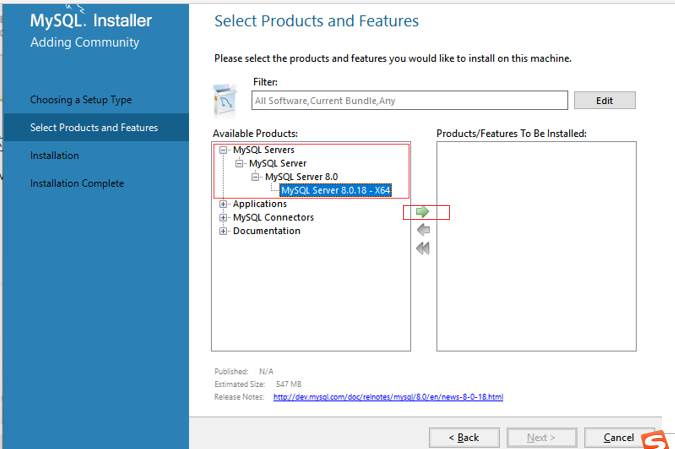Image resolution: width=675 pixels, height=449 pixels.
Task: Select the Applications tree label
Action: coord(260,204)
